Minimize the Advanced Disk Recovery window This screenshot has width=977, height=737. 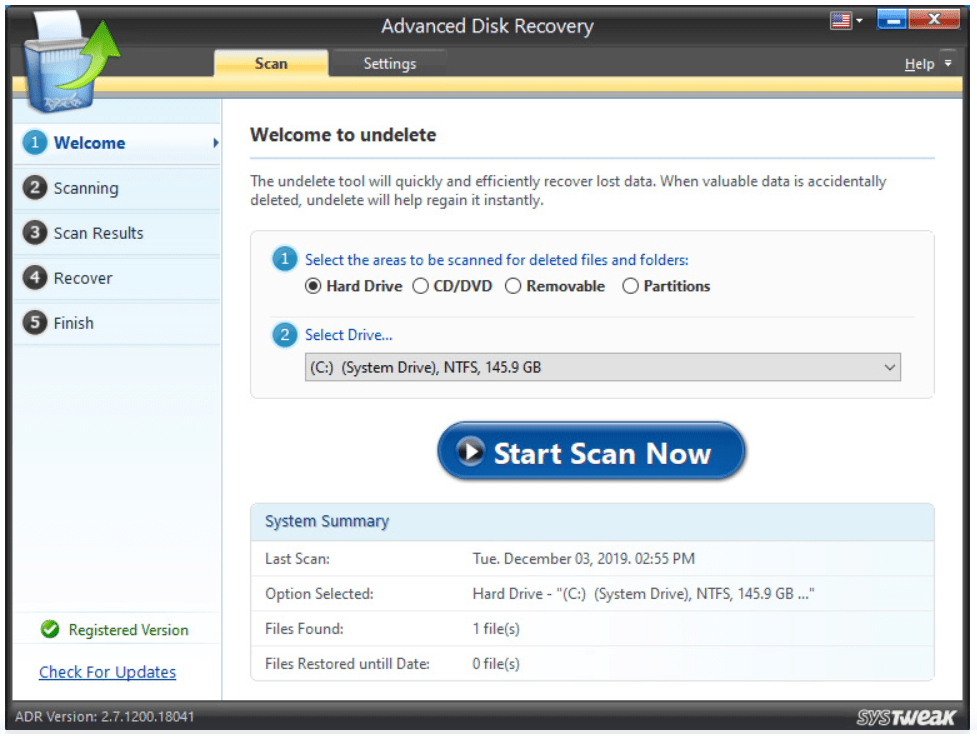(x=892, y=20)
